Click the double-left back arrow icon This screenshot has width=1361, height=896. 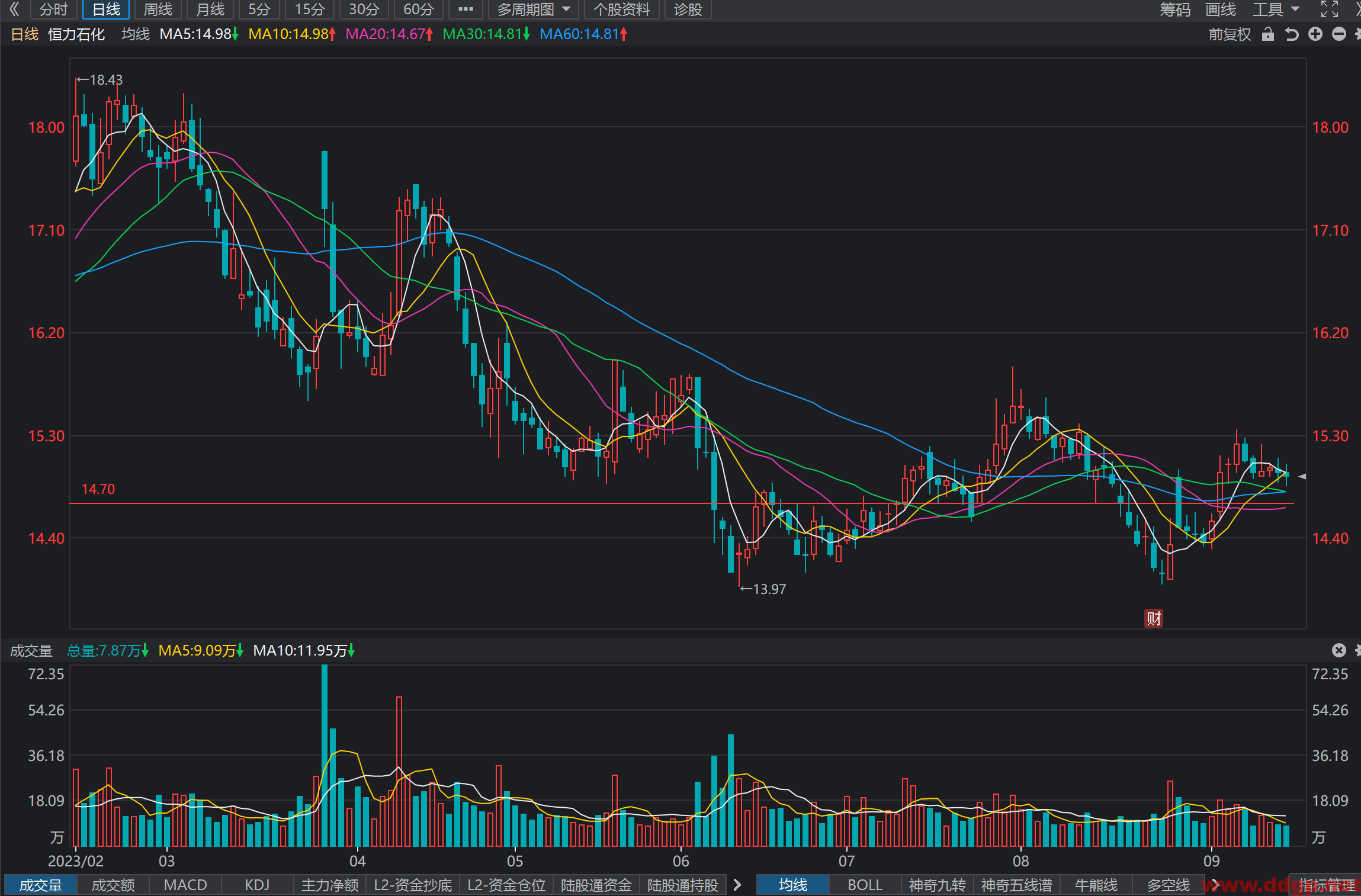tap(14, 9)
